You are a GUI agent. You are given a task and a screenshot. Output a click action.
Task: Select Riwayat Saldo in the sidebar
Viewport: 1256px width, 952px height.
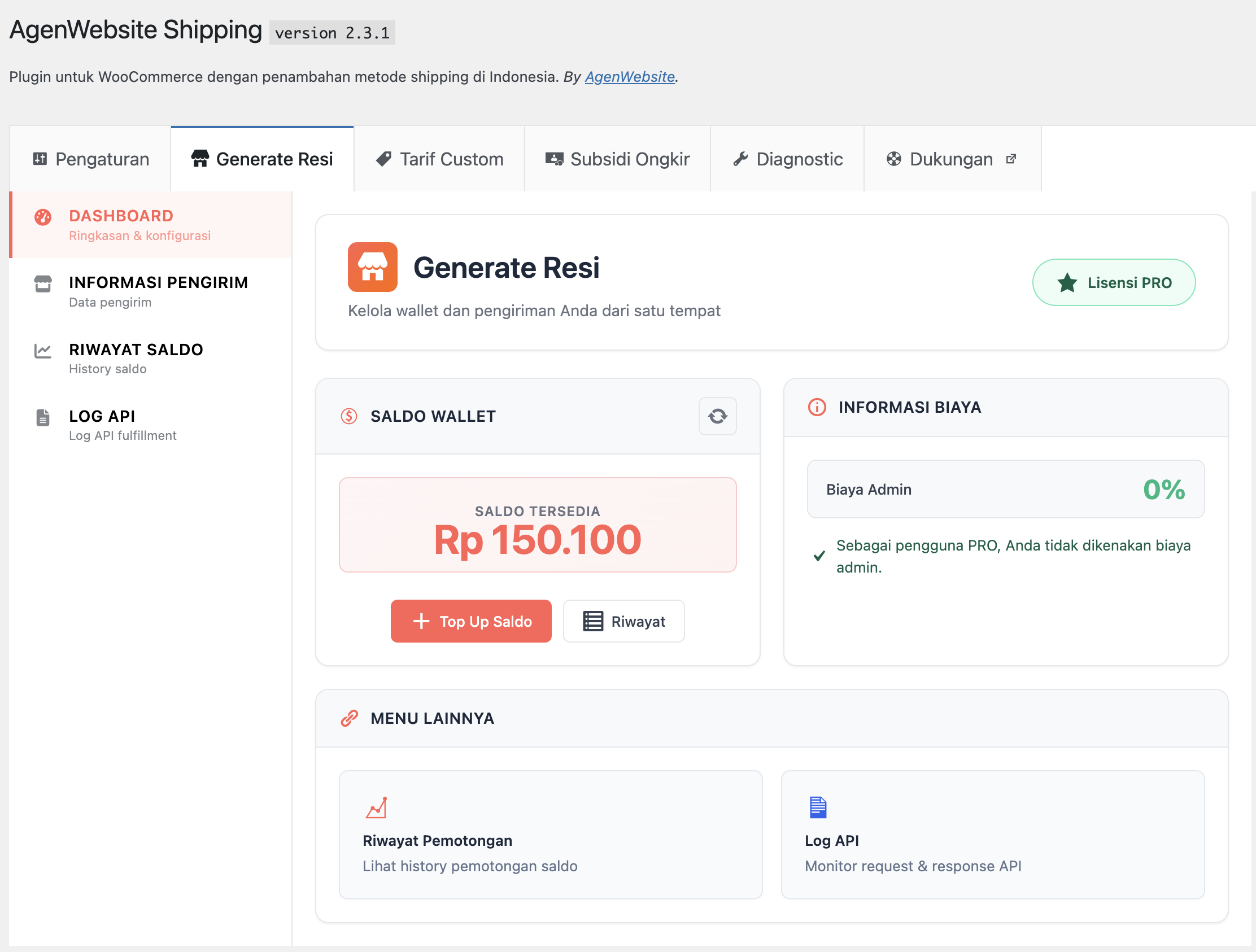[136, 357]
